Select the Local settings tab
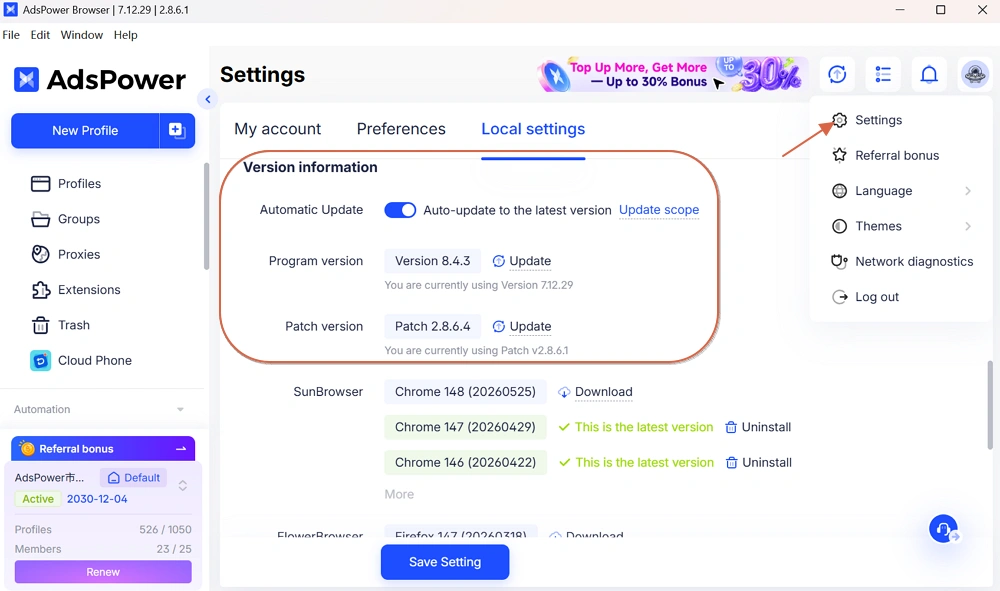Viewport: 1000px width, 591px height. tap(533, 129)
